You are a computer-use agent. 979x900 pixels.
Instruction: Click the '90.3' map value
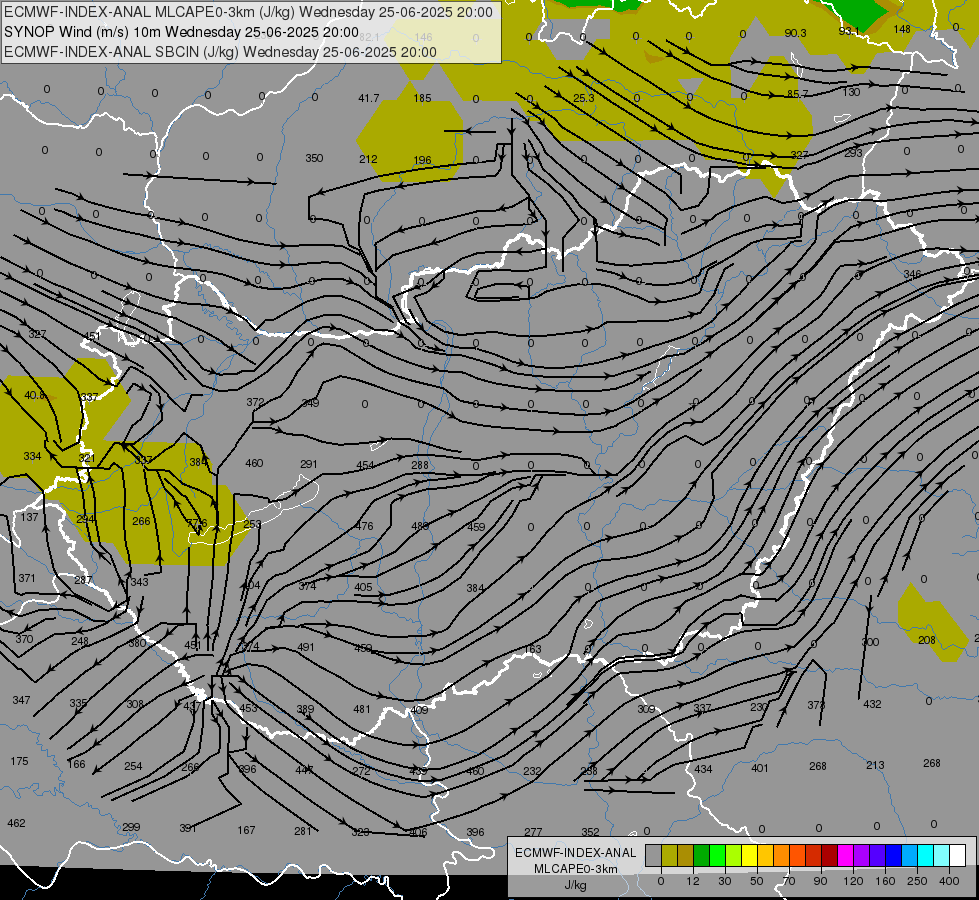click(795, 33)
